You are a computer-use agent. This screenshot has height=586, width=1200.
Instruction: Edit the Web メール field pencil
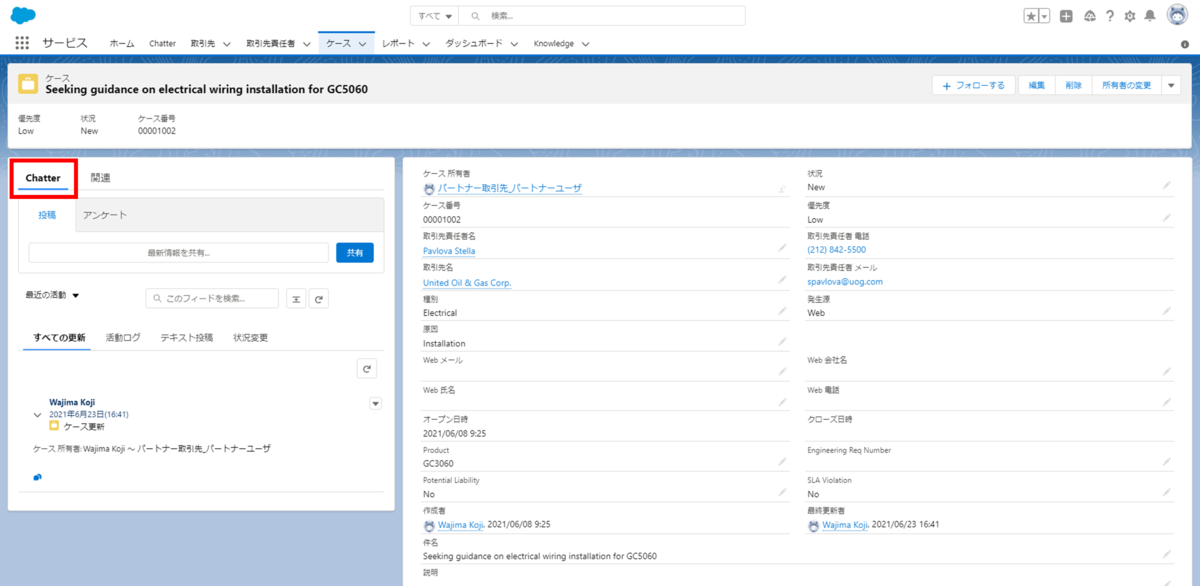pyautogui.click(x=782, y=372)
